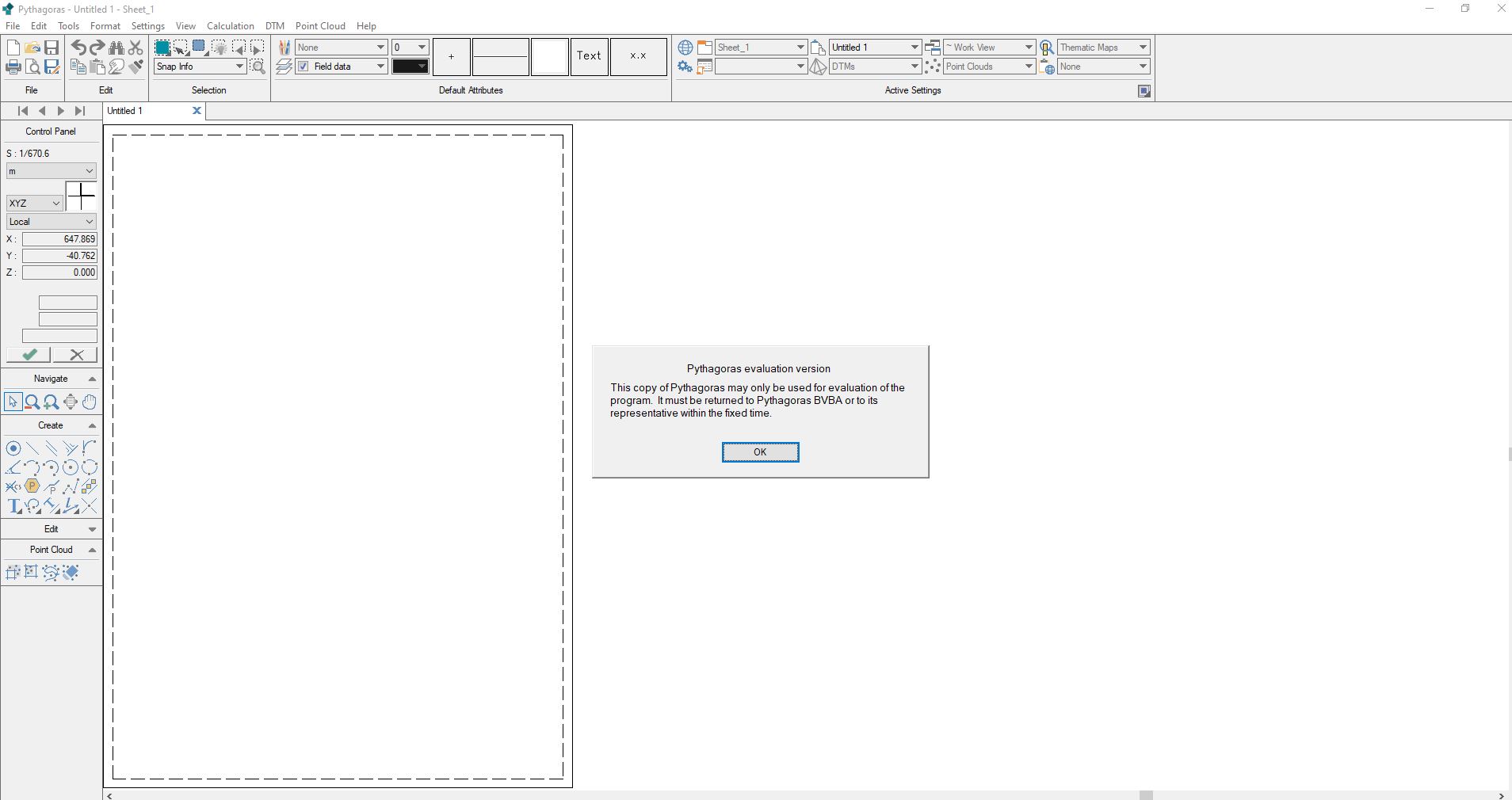The height and width of the screenshot is (800, 1512).
Task: Click the Text style attribute button
Action: pos(589,56)
